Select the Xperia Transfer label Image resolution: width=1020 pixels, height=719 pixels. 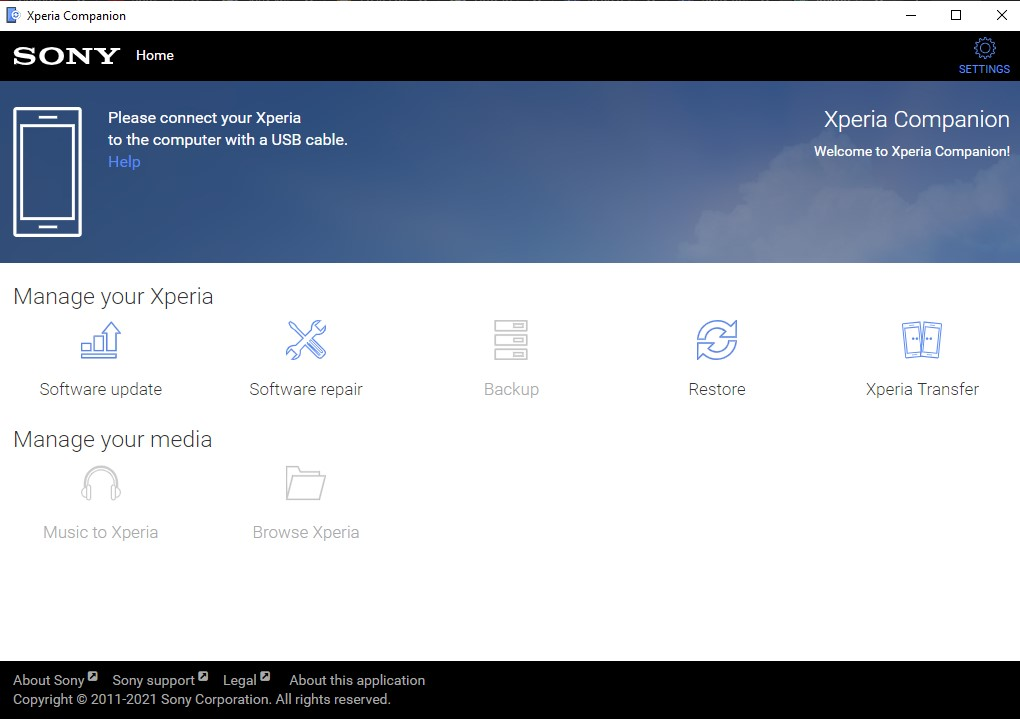coord(922,389)
